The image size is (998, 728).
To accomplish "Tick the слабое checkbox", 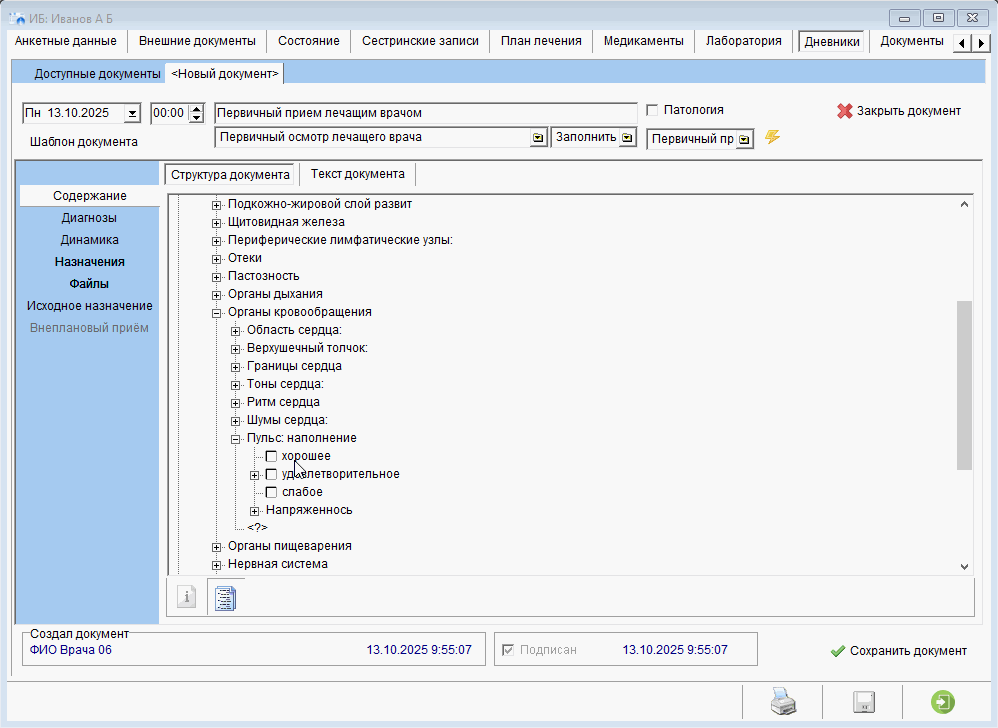I will pos(271,492).
